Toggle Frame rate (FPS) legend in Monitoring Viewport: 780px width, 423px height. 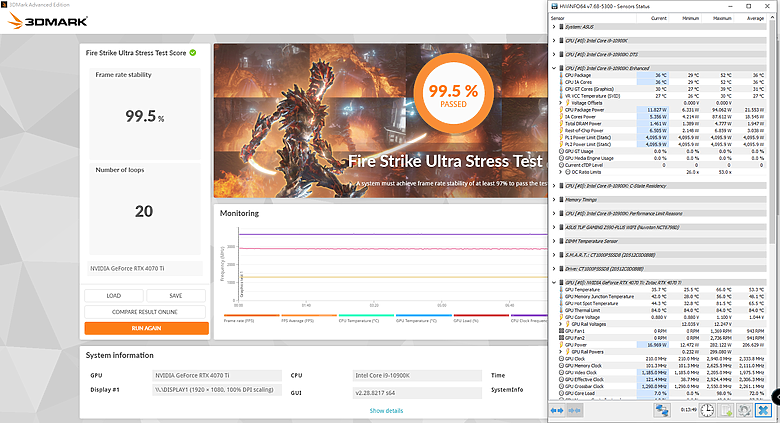click(x=251, y=318)
